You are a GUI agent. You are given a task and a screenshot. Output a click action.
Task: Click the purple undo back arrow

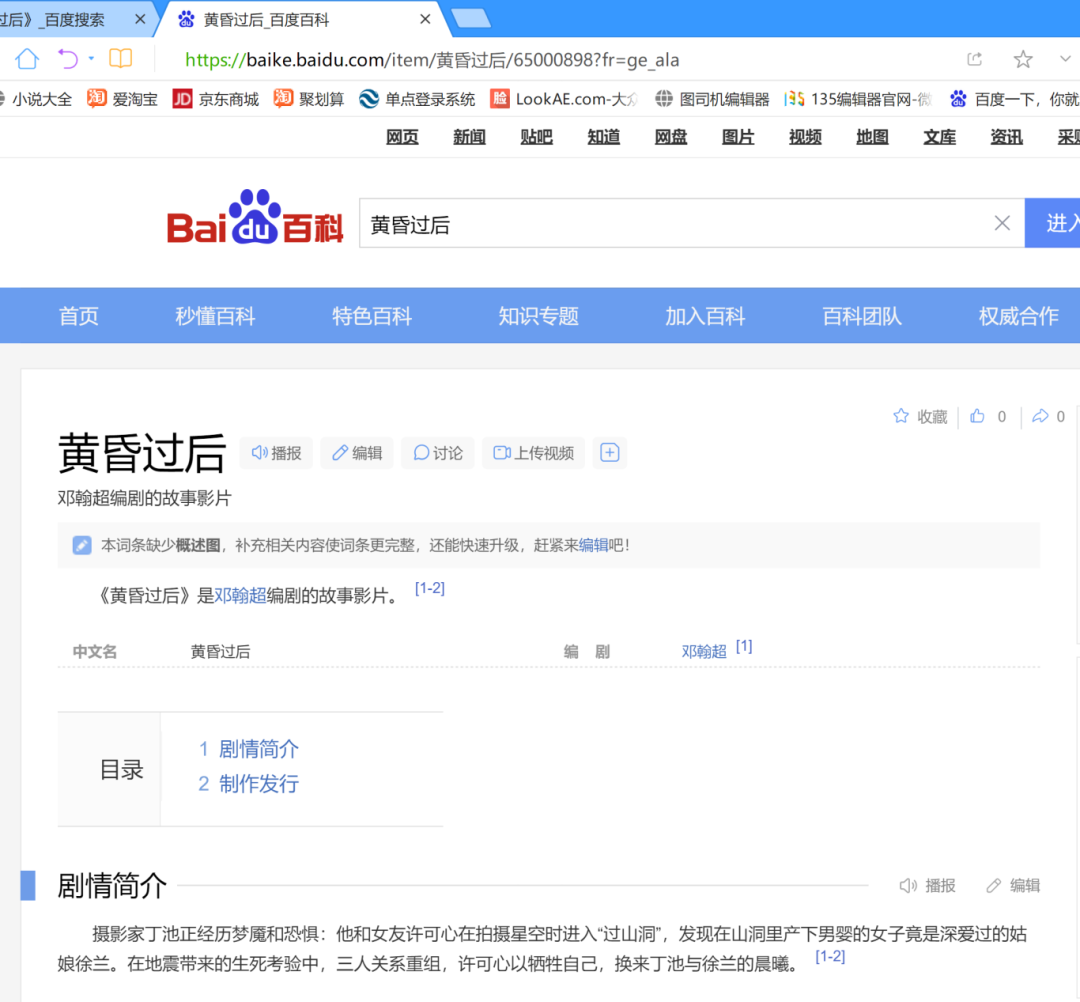pyautogui.click(x=68, y=59)
